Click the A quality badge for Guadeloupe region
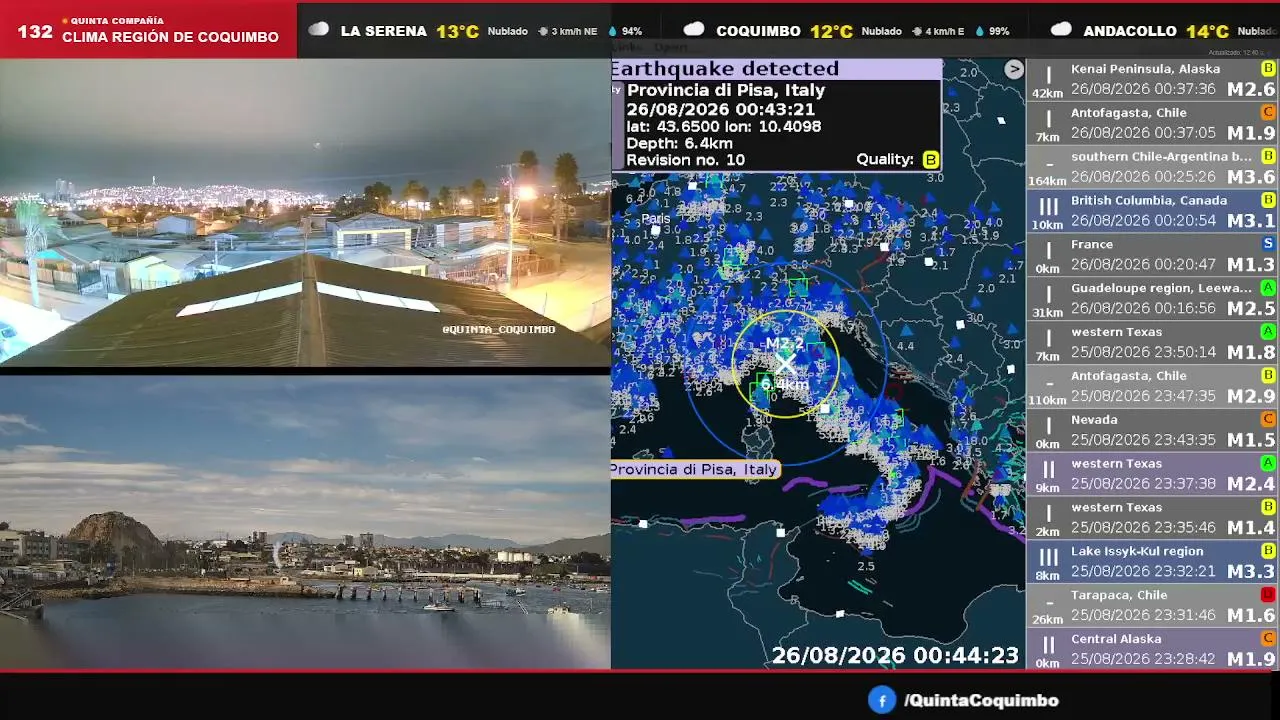Image resolution: width=1280 pixels, height=720 pixels. pyautogui.click(x=1268, y=287)
